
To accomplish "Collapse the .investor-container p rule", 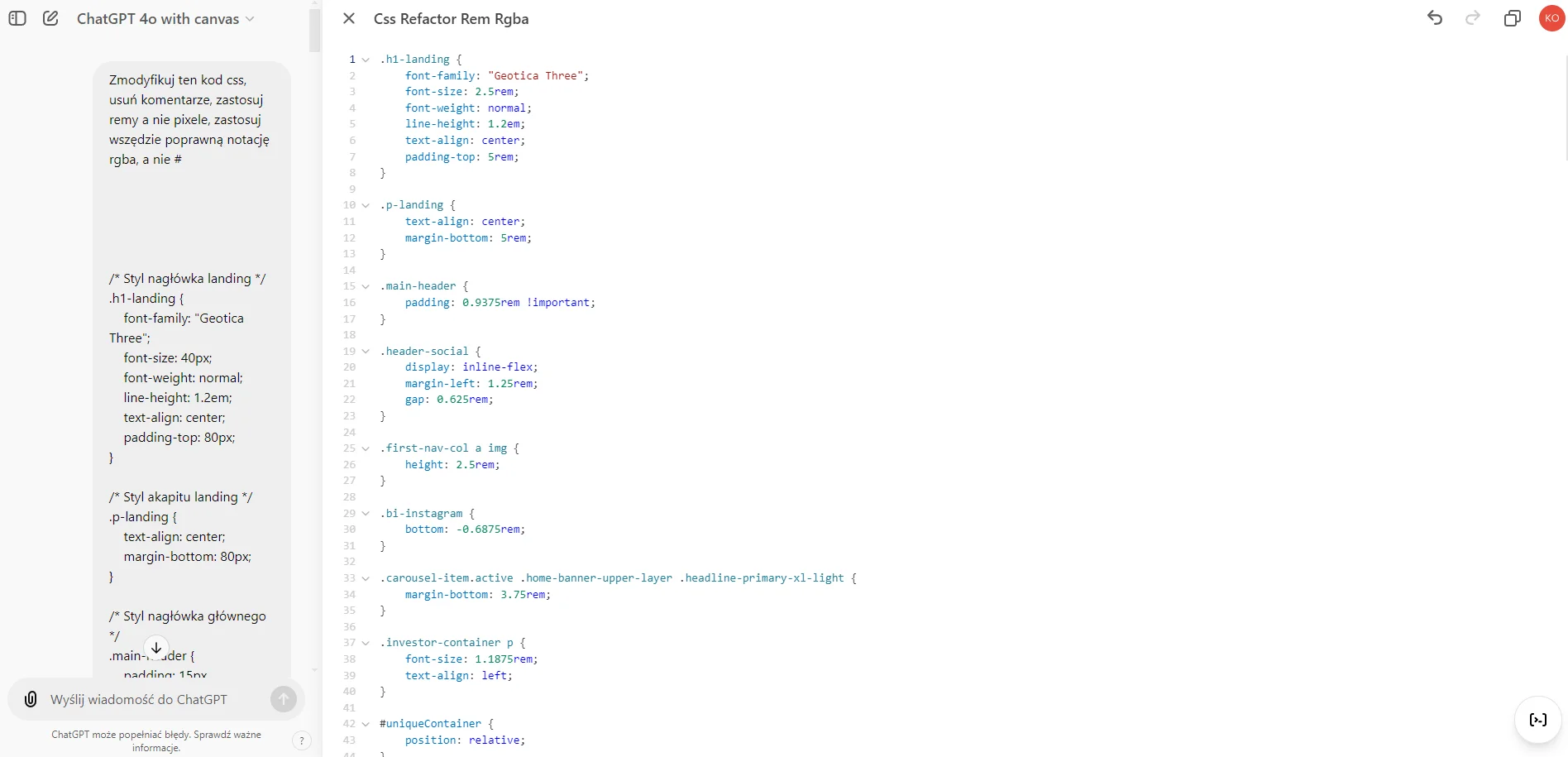I will (366, 643).
